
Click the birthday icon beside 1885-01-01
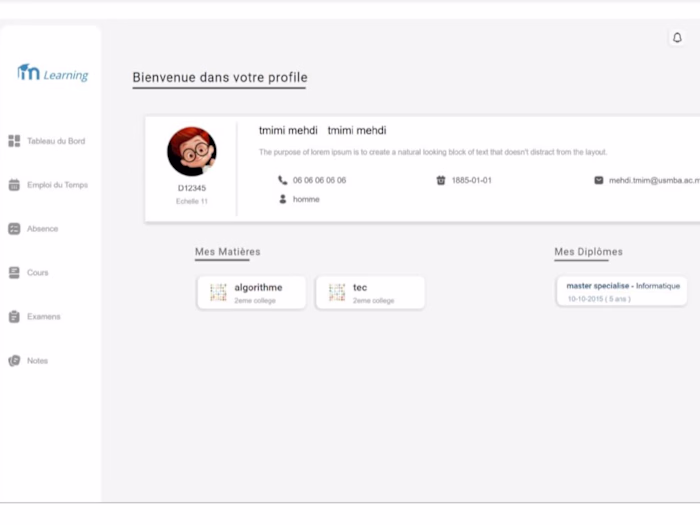(441, 180)
